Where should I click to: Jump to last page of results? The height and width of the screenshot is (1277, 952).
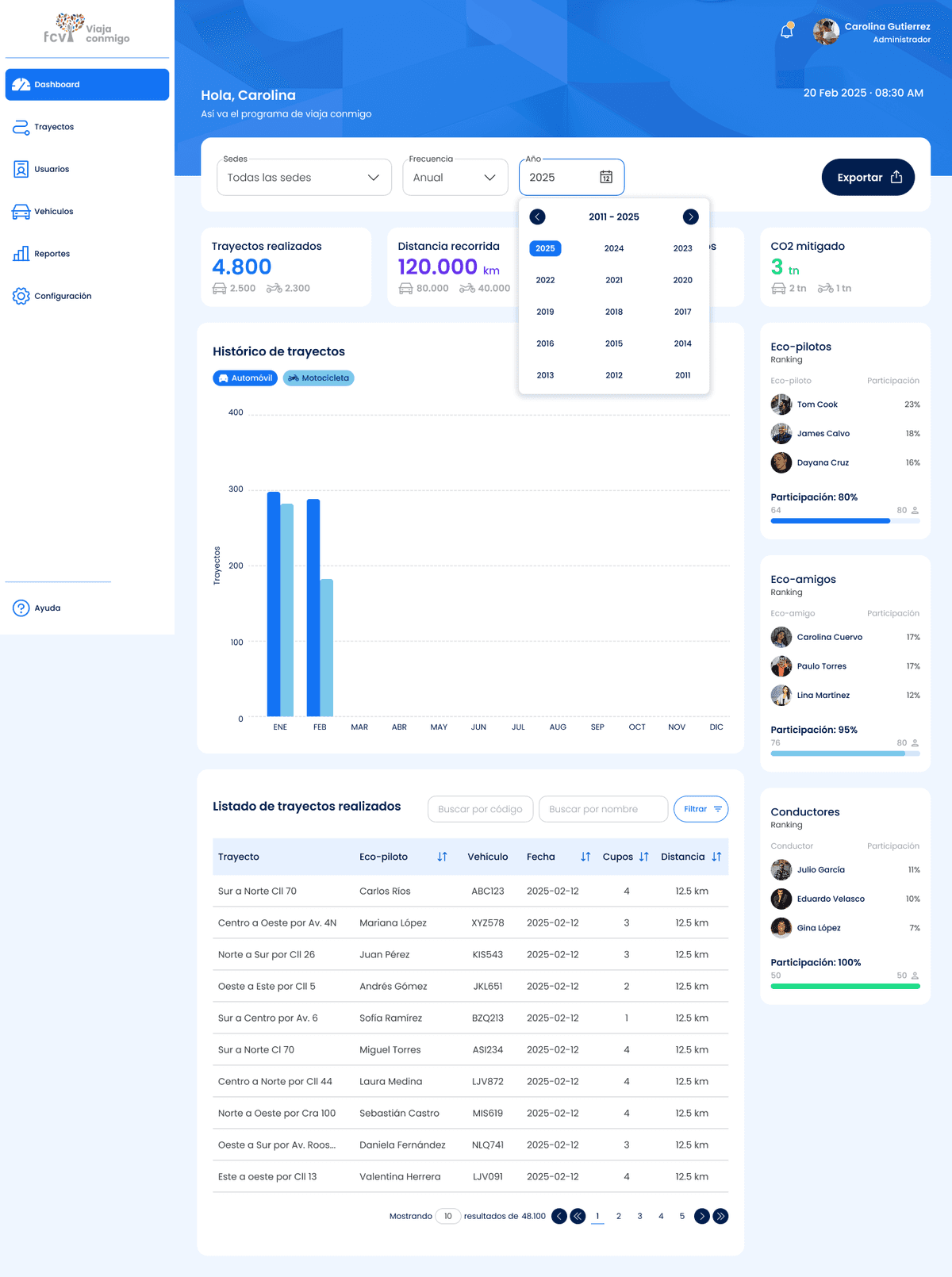click(x=720, y=1216)
